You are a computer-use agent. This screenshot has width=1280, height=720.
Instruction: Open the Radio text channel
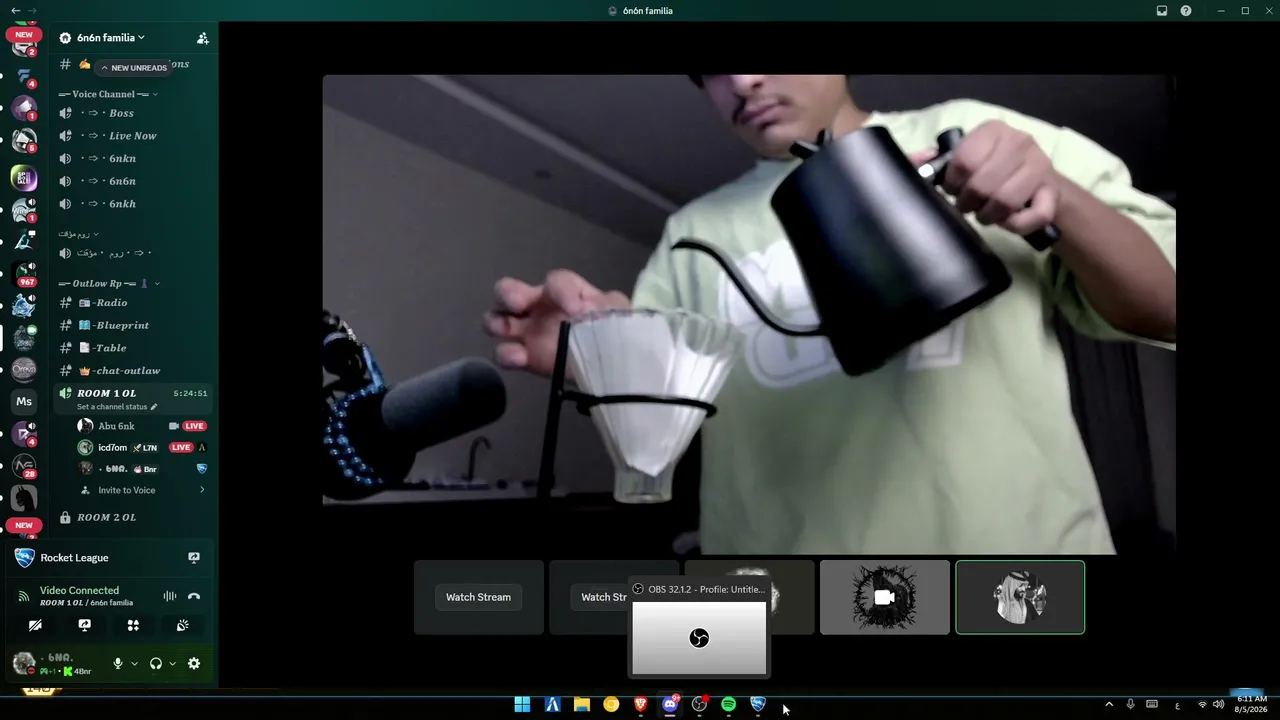(135, 303)
